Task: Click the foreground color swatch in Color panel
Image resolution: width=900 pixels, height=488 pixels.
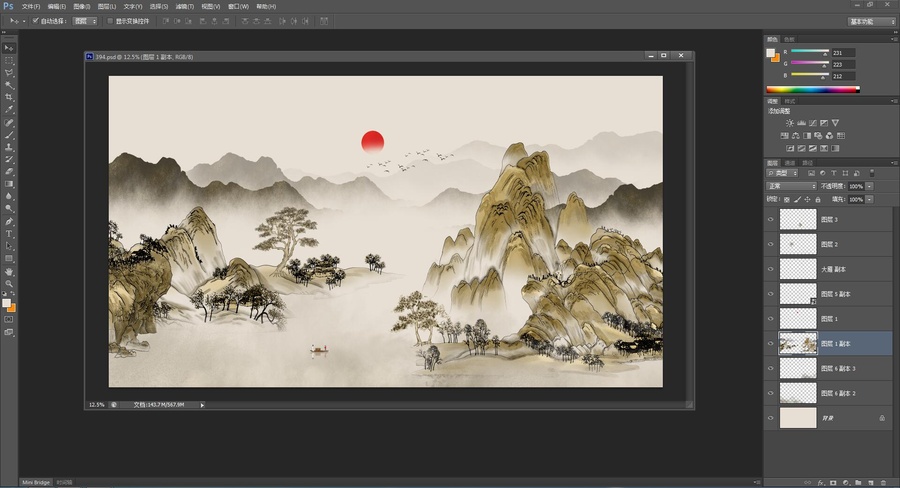Action: pyautogui.click(x=770, y=53)
